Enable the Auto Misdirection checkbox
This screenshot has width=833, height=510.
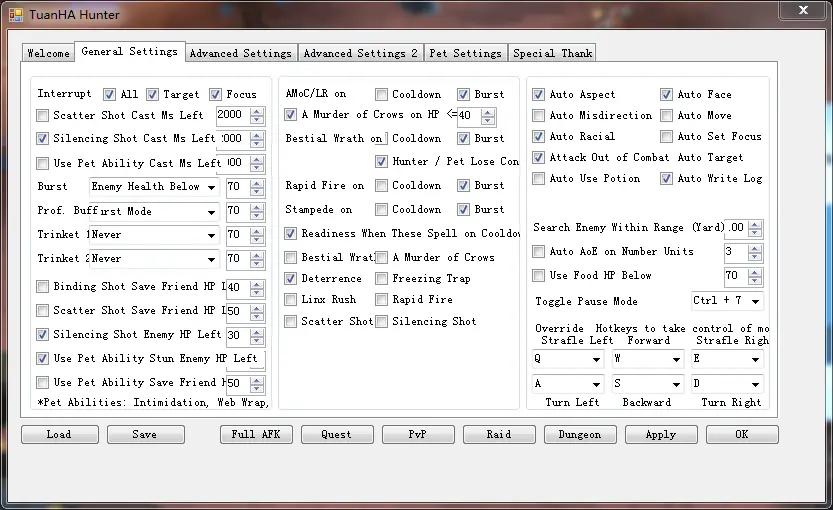(x=539, y=116)
